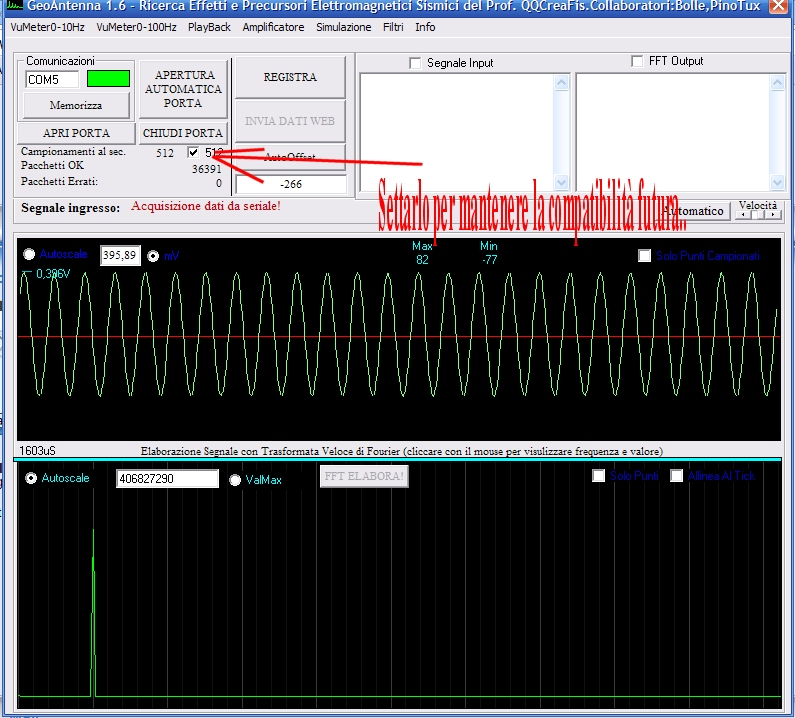
Task: Enable the FFT Output checkbox
Action: [637, 62]
